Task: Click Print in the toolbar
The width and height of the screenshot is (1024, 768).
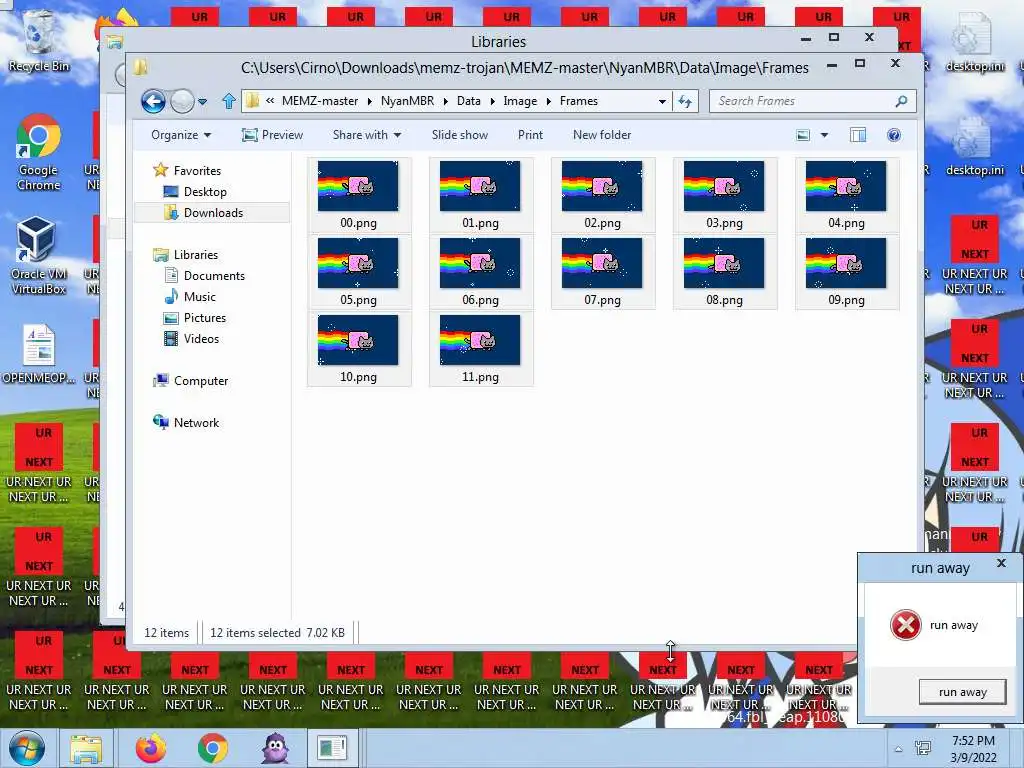Action: tap(530, 135)
